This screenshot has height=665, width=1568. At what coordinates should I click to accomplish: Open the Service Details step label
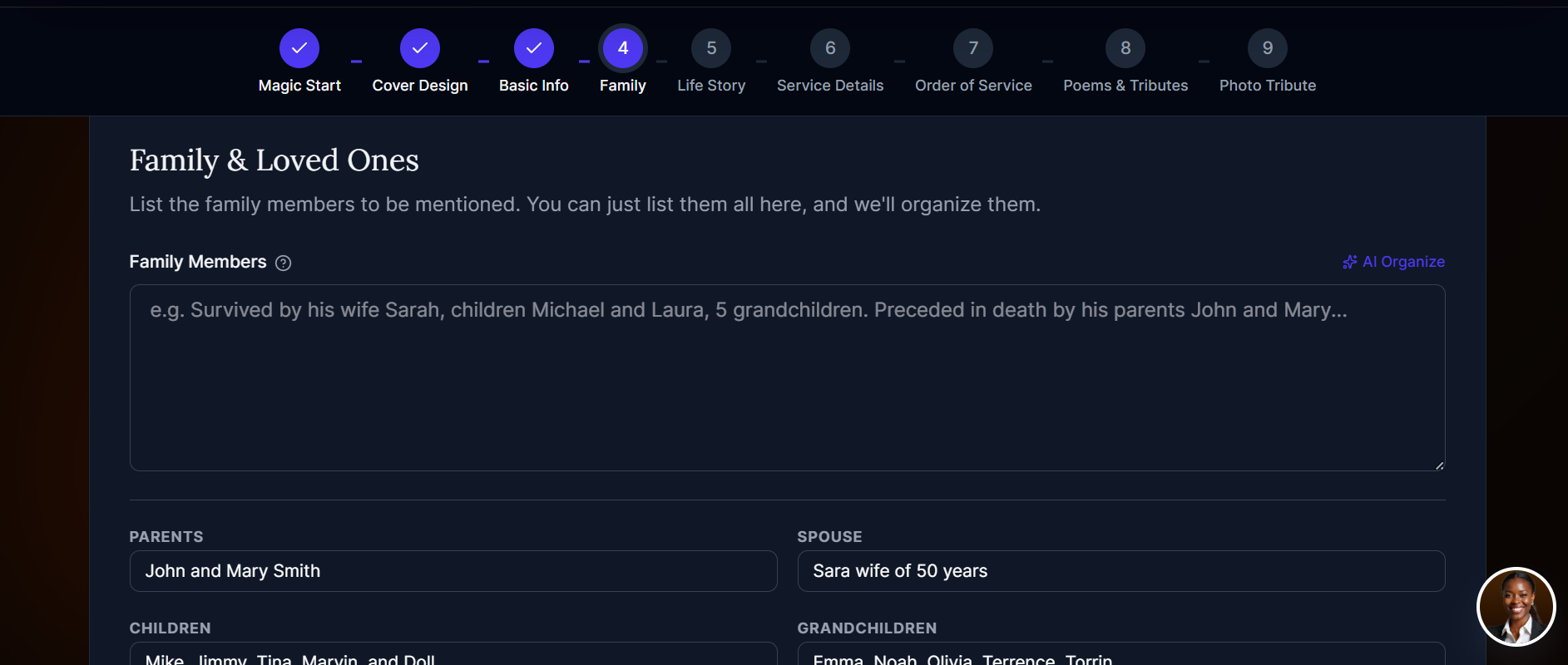pos(830,86)
